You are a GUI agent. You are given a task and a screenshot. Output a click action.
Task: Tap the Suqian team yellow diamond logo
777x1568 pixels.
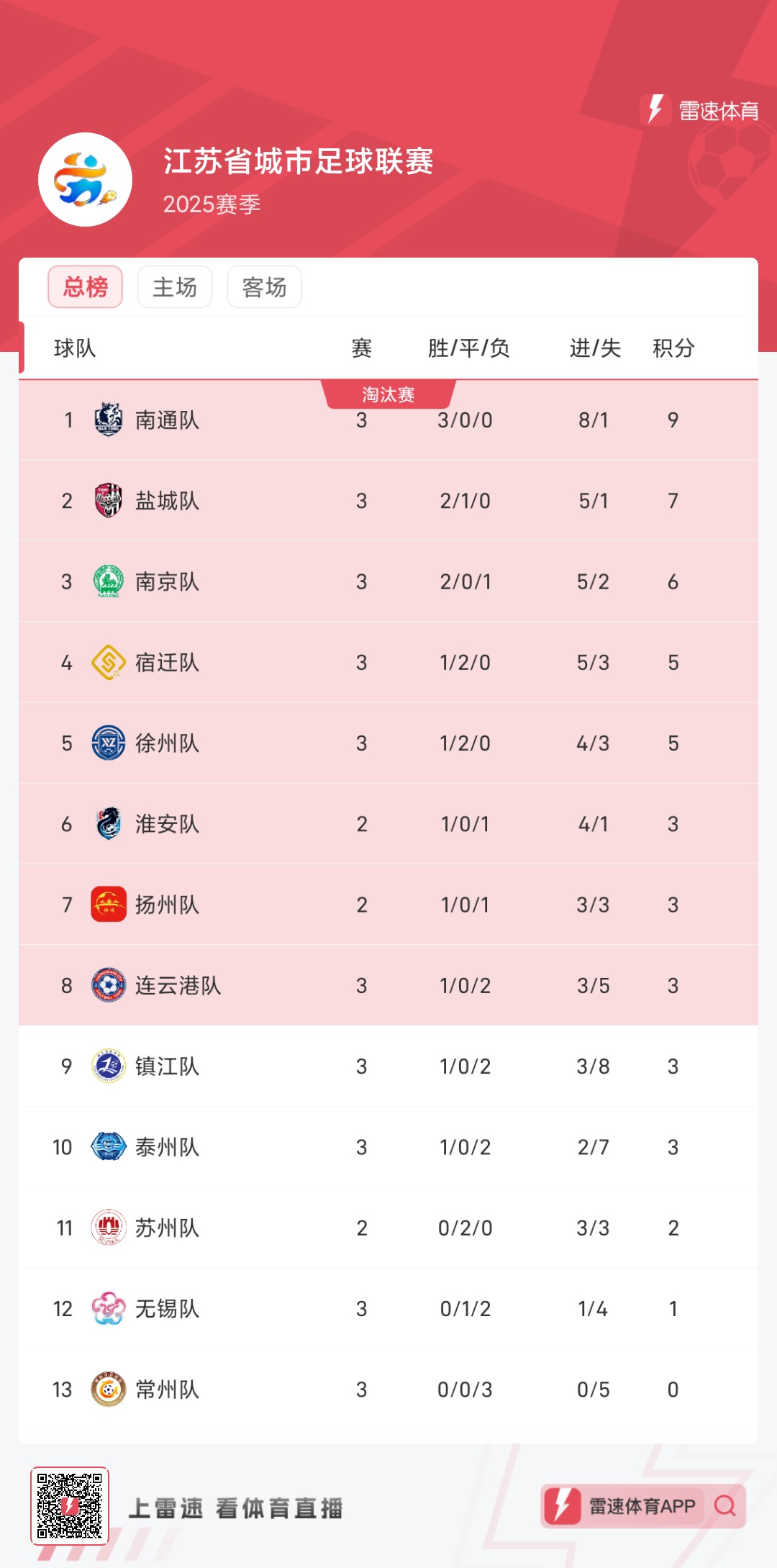point(109,662)
